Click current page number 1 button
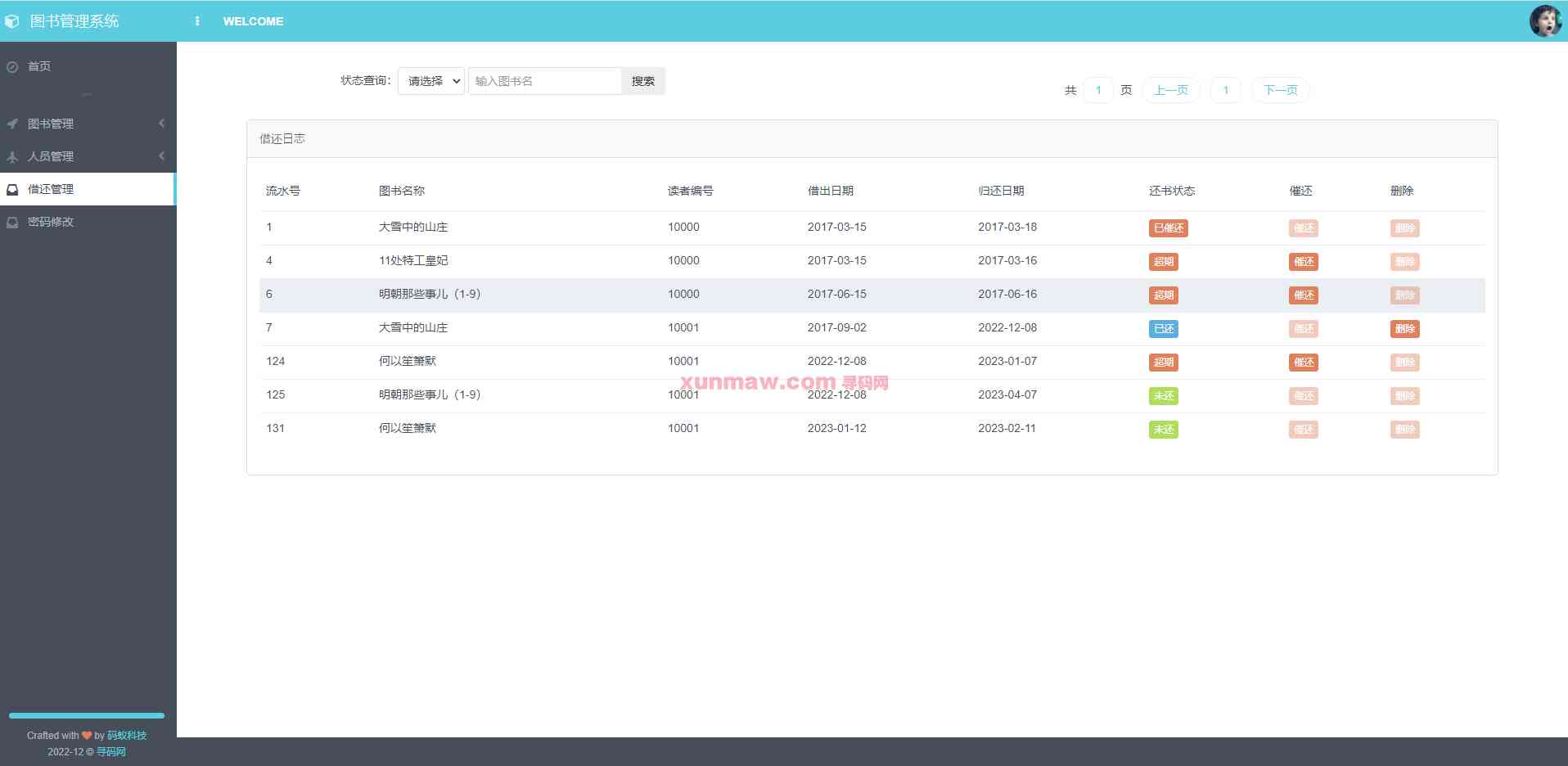 click(1226, 90)
